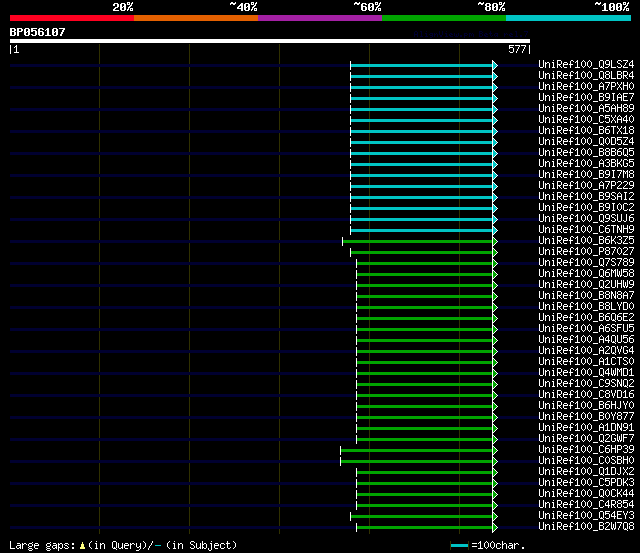Viewport: 640px width, 553px height.
Task: Select the UniRef100_Q2GWF7 label
Action: coord(586,439)
